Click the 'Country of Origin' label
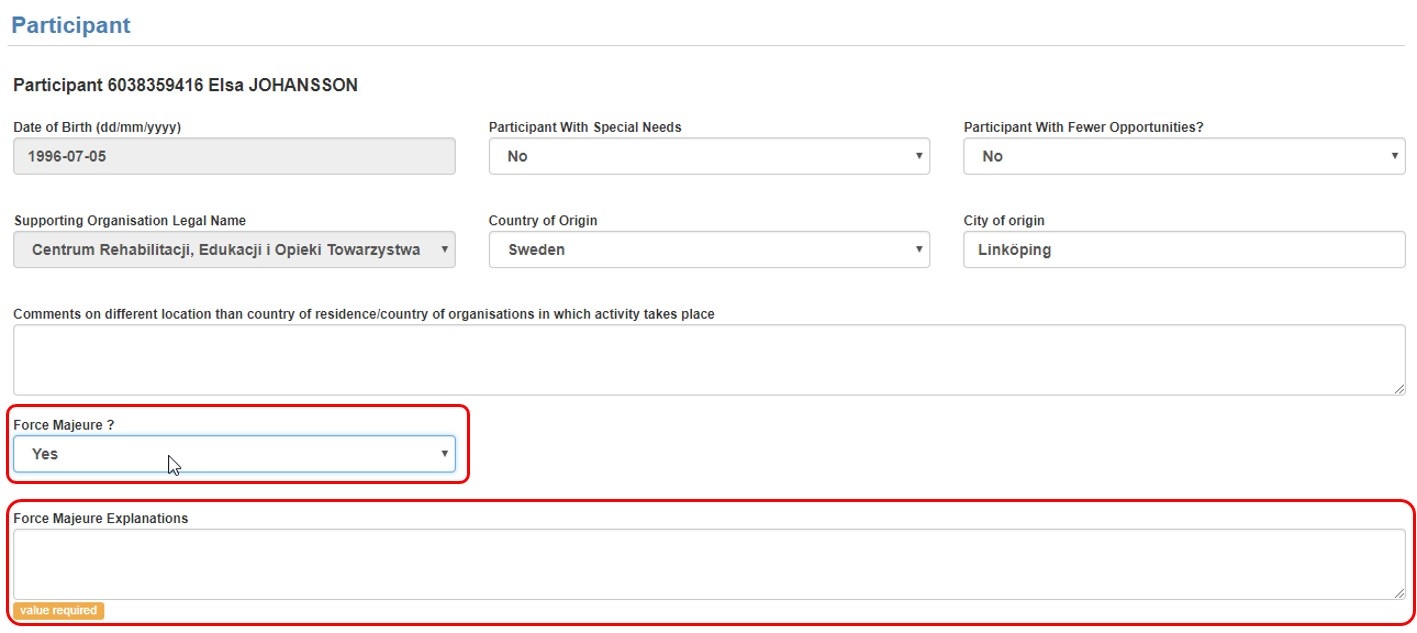This screenshot has height=633, width=1417. (543, 220)
